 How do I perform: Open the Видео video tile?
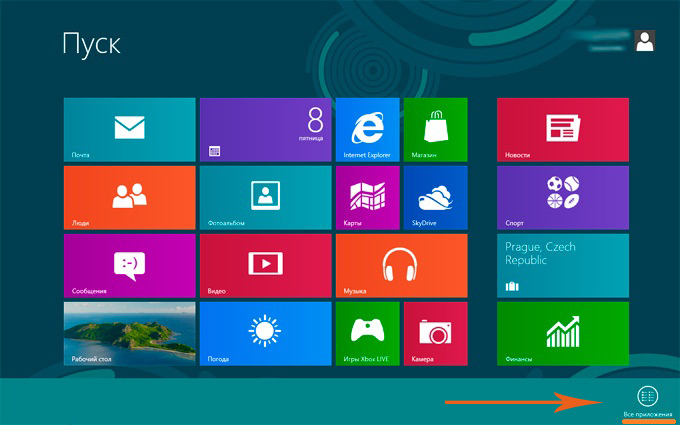pos(265,266)
